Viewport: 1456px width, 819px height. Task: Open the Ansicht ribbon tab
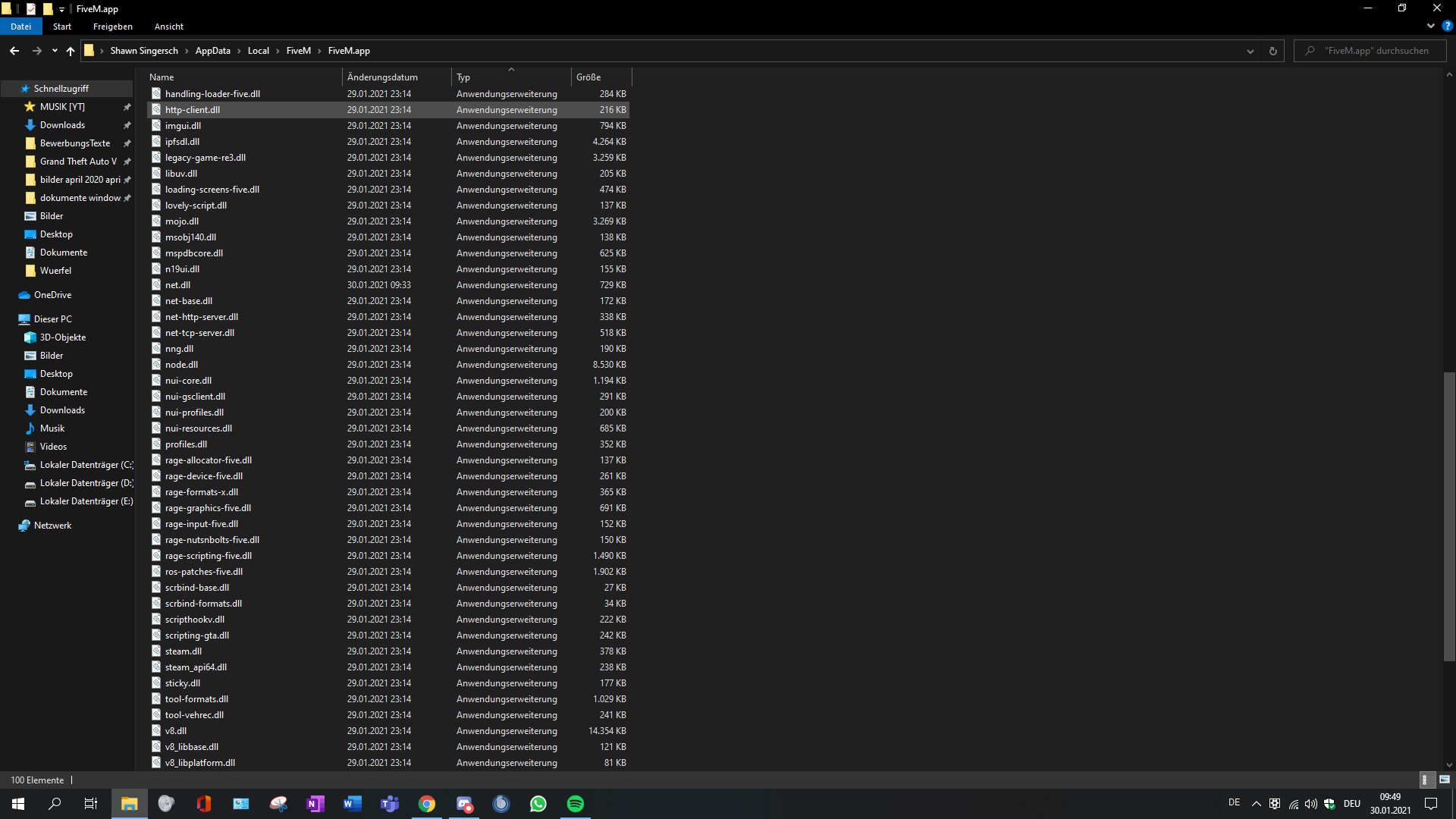point(168,27)
